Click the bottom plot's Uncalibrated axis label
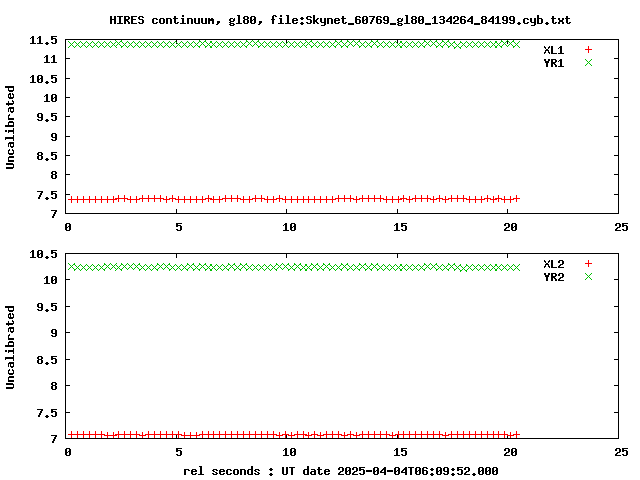 coord(10,347)
